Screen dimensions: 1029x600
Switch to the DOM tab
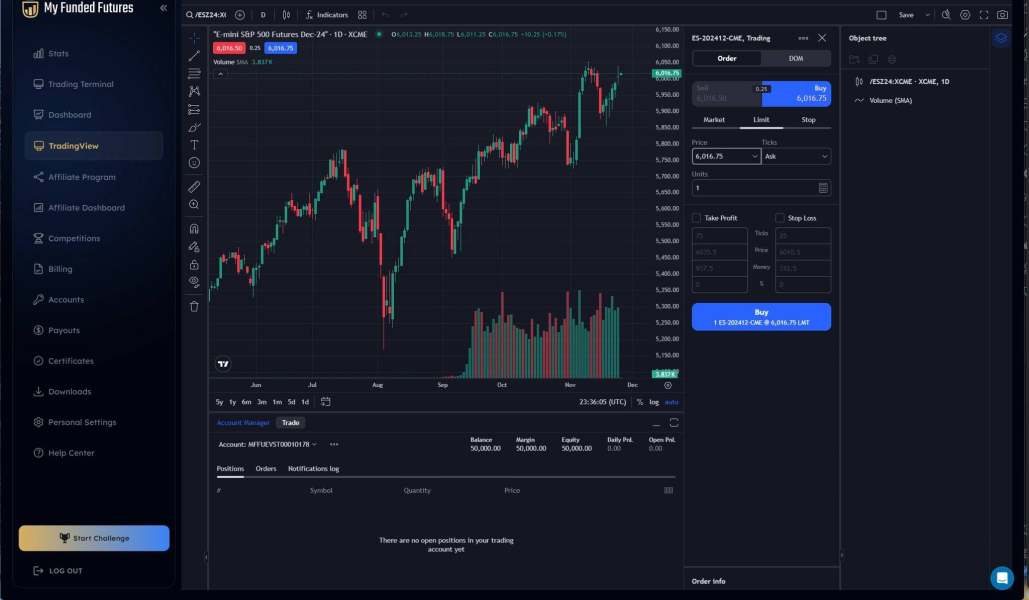(795, 58)
